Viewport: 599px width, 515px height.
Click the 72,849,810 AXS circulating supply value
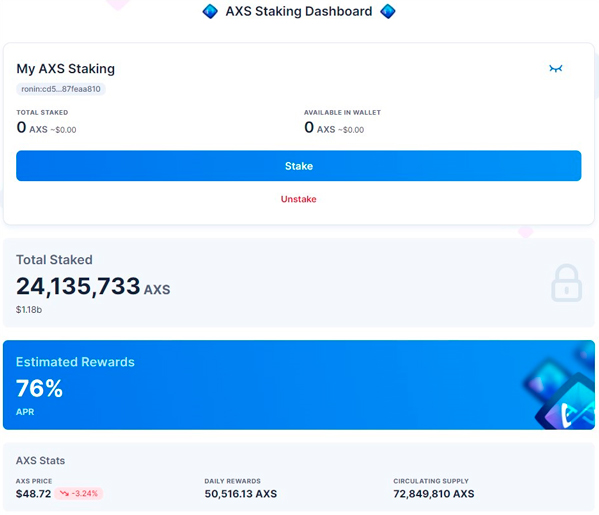pos(434,494)
